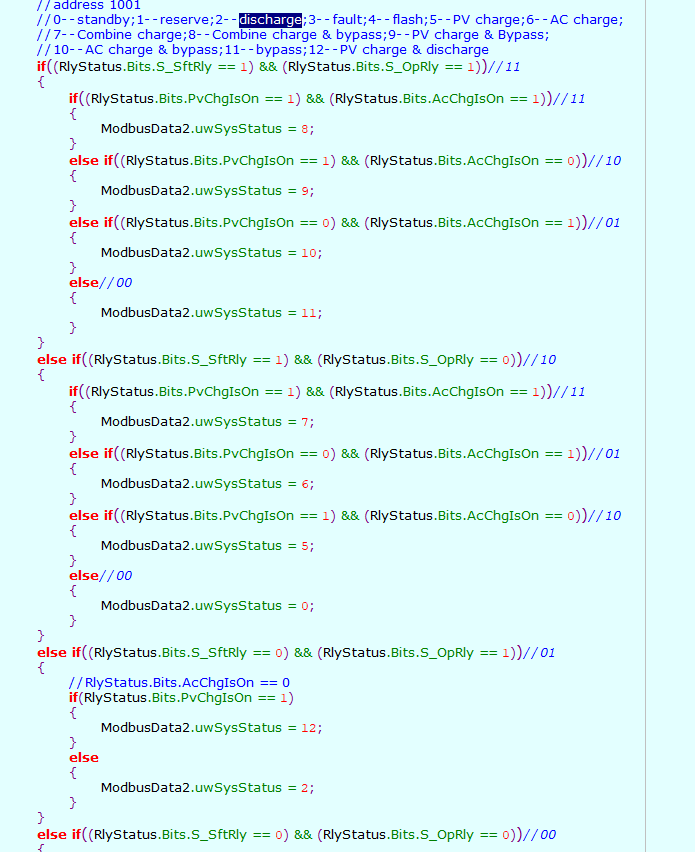The height and width of the screenshot is (852, 695).
Task: Click the inner if line directly above status 7
Action: point(327,392)
